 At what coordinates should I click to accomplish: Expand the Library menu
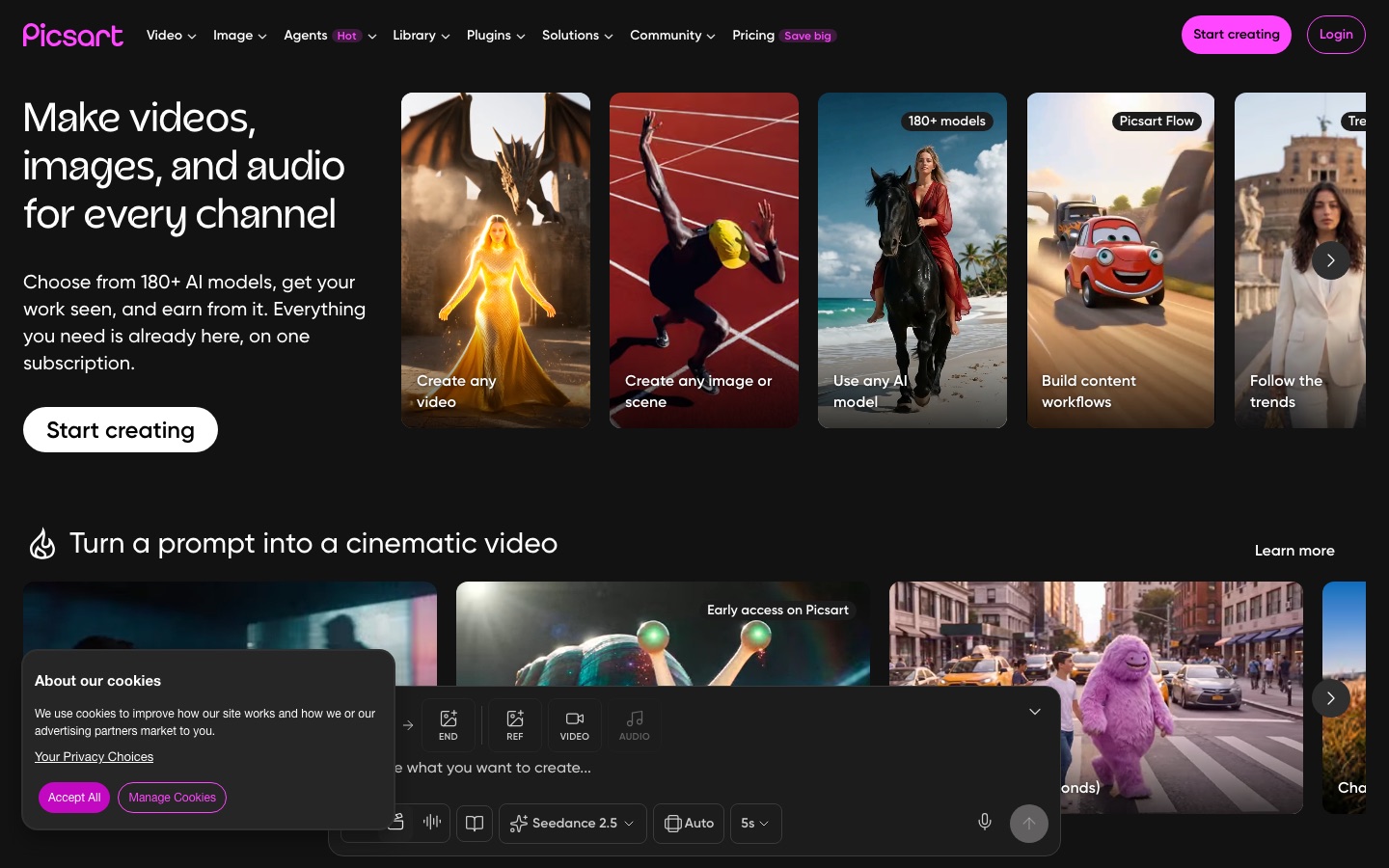pyautogui.click(x=422, y=36)
